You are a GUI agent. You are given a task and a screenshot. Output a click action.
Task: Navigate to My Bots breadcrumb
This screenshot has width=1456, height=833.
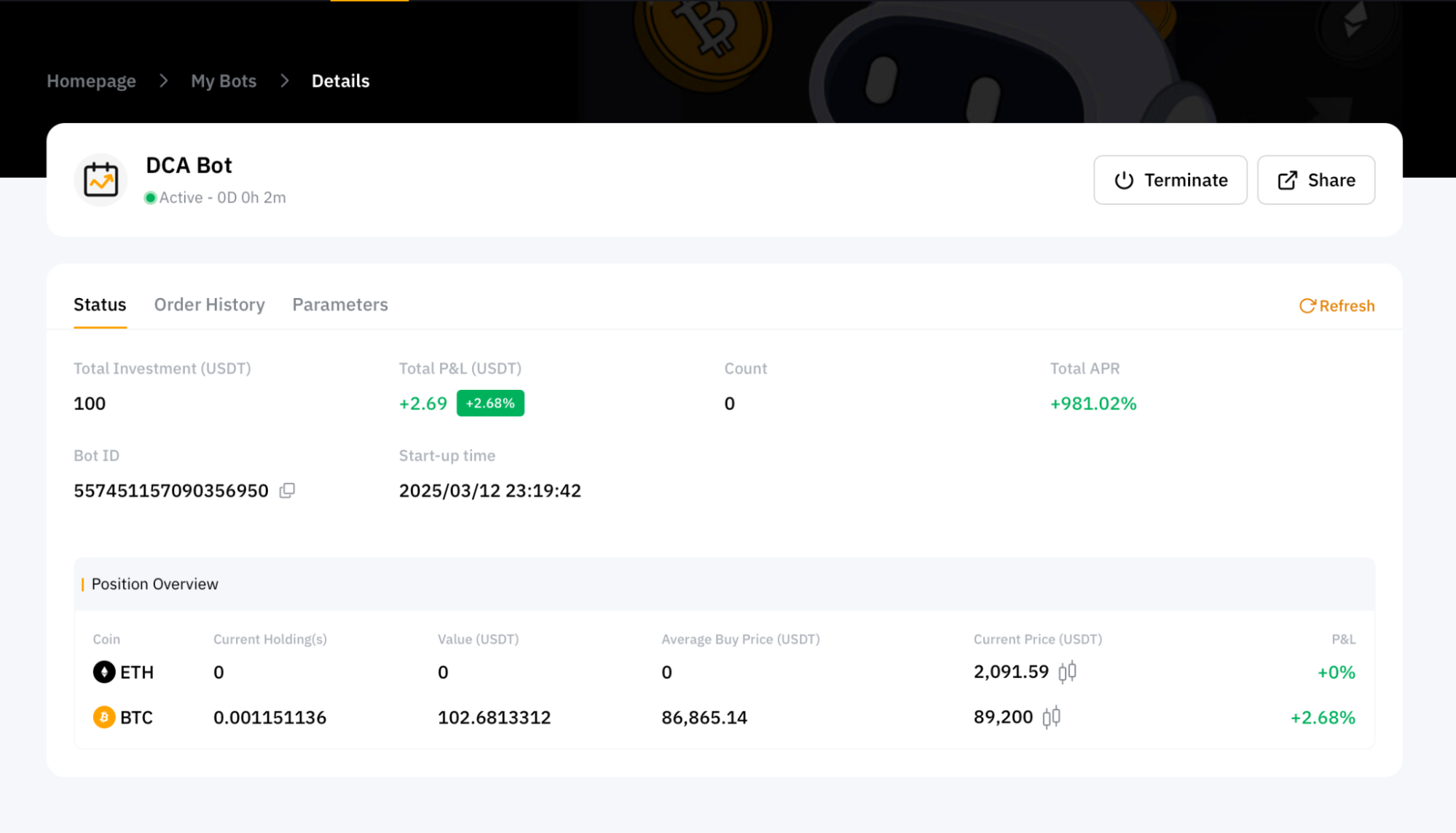223,81
